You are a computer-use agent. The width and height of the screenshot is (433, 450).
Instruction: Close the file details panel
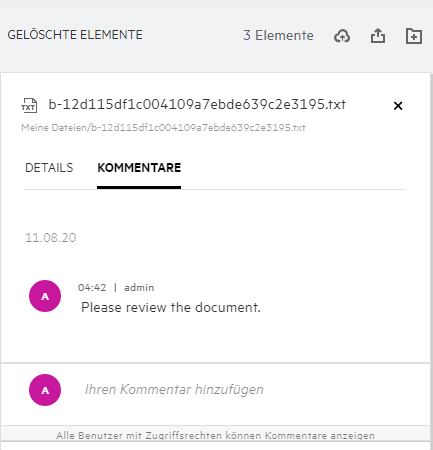[398, 106]
